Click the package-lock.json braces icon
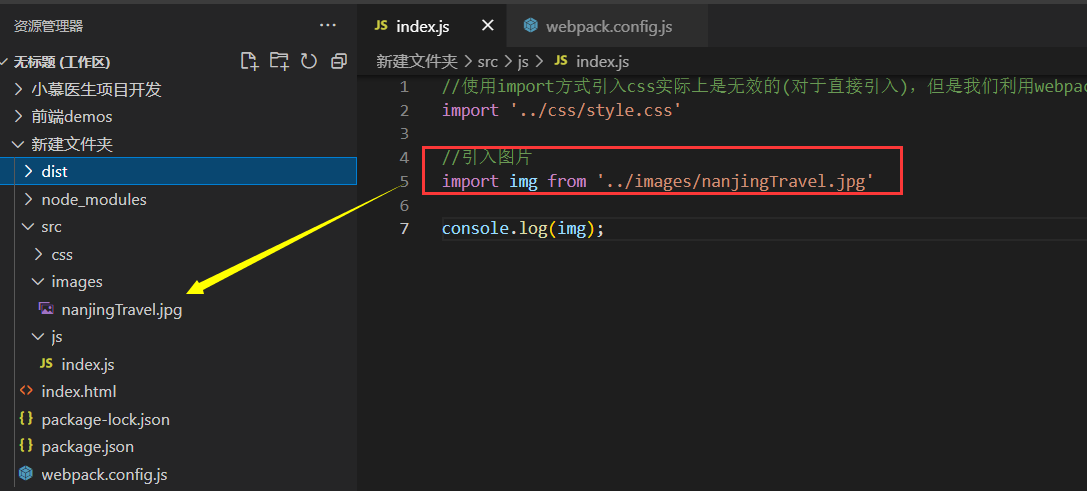The image size is (1087, 491). click(26, 419)
